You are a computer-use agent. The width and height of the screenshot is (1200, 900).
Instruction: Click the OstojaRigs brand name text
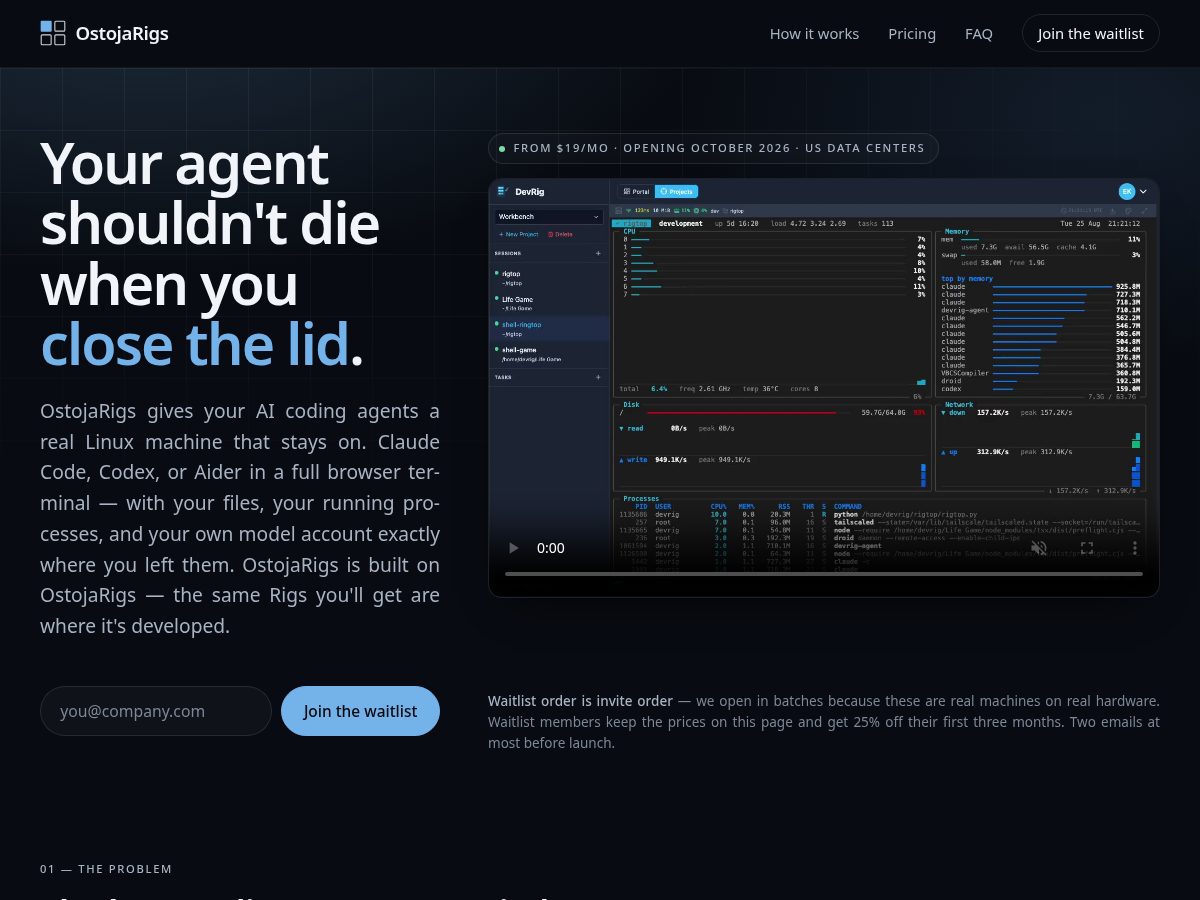click(x=122, y=33)
